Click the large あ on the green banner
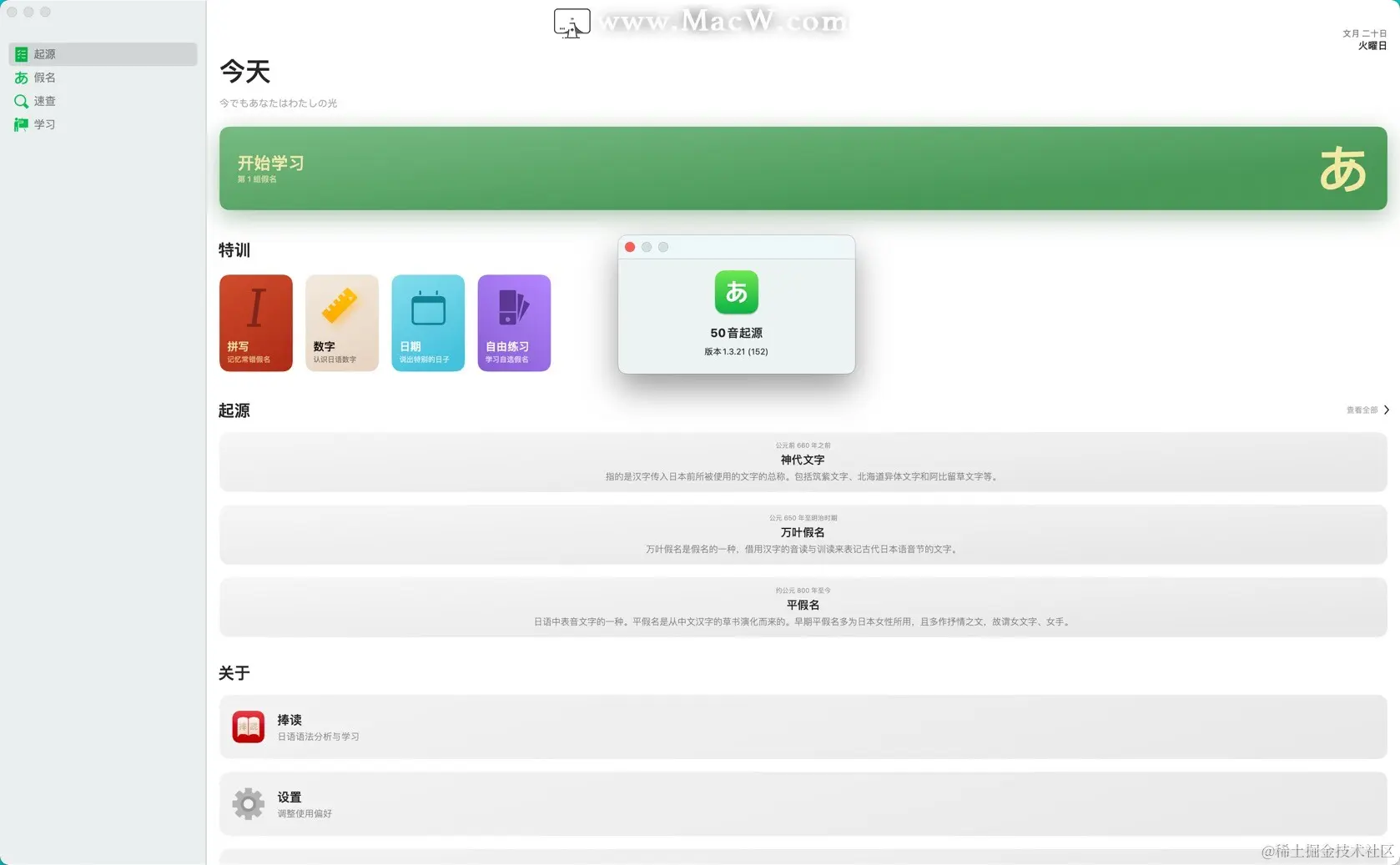Image resolution: width=1400 pixels, height=865 pixels. pos(1342,168)
